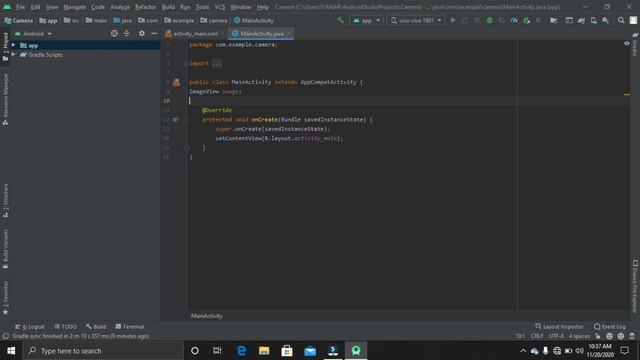Viewport: 640px width, 360px height.
Task: Open Microsoft Store from the taskbar
Action: (x=287, y=351)
